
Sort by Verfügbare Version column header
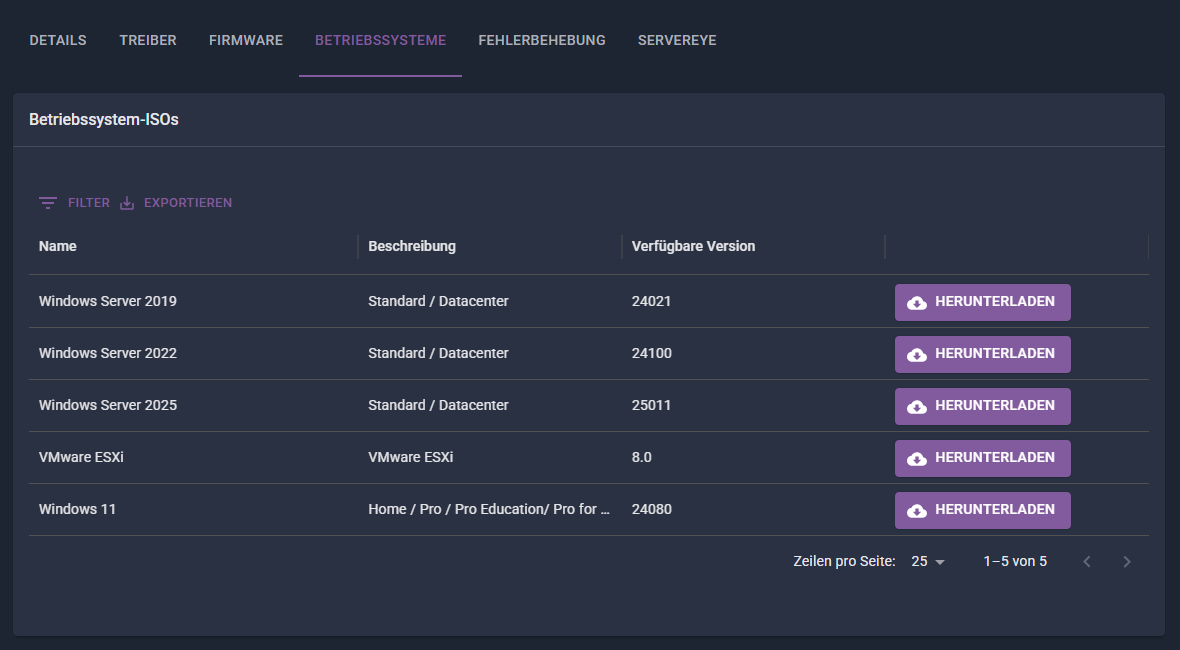click(x=693, y=246)
